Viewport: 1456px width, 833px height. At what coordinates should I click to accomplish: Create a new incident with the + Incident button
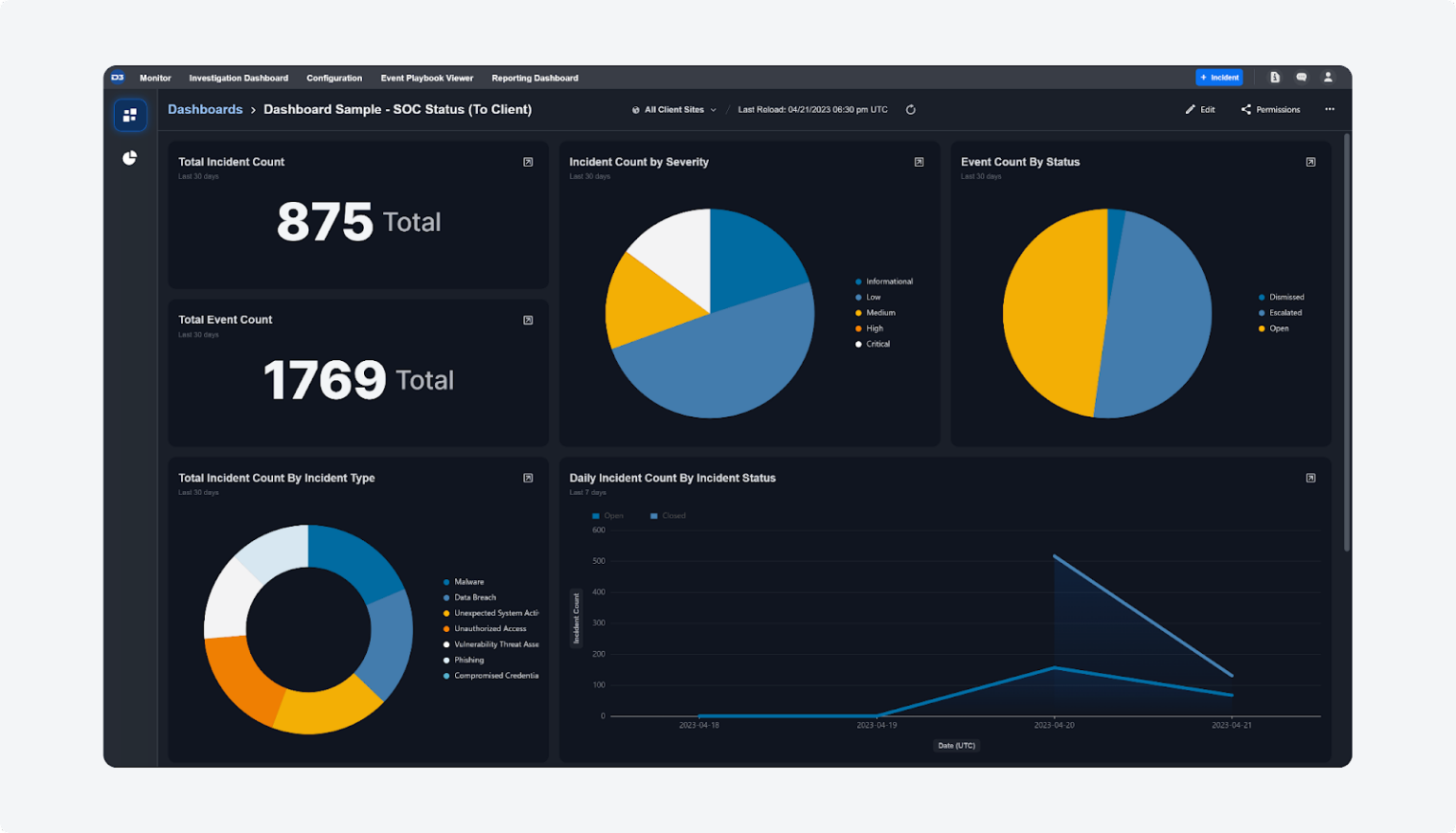(x=1220, y=77)
